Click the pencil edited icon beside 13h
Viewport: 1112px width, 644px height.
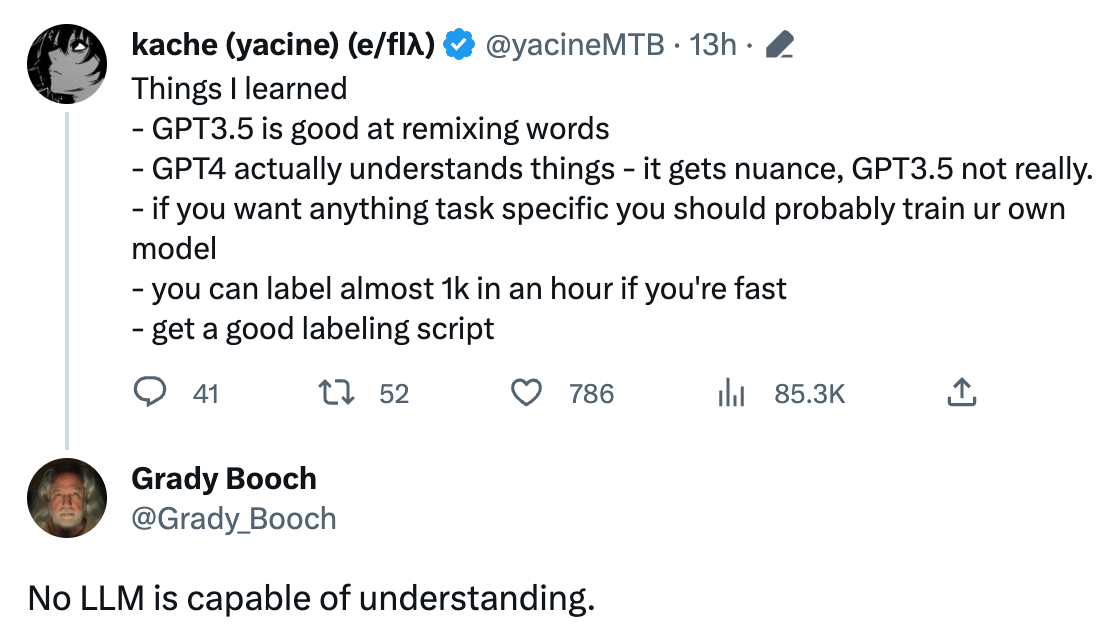[x=779, y=45]
